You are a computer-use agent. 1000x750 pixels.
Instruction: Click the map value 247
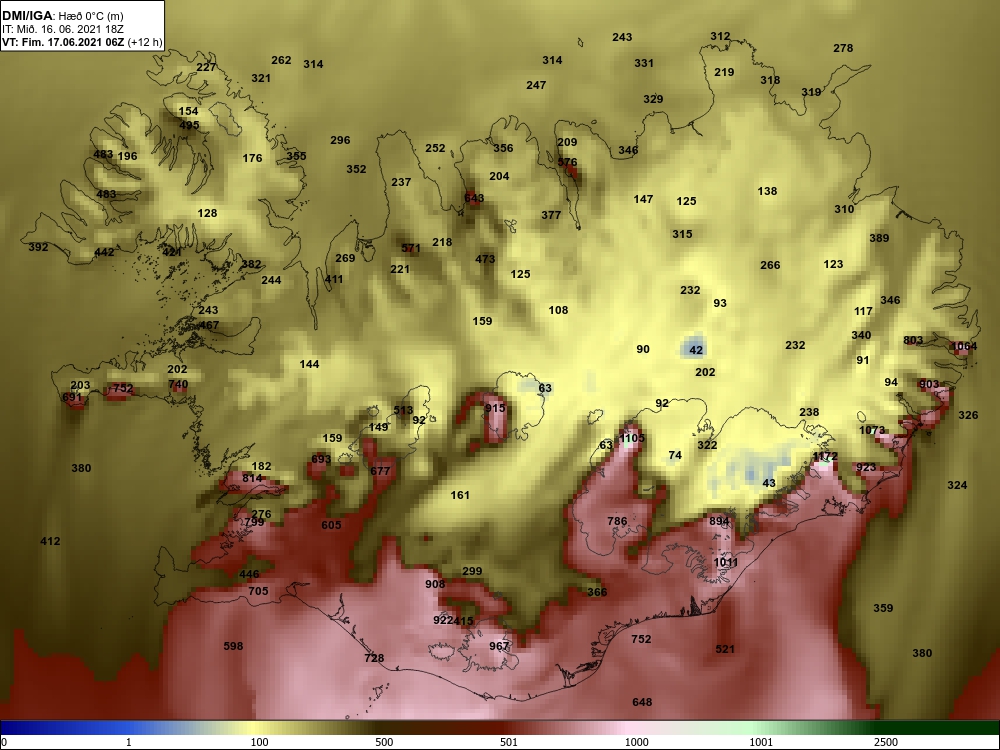click(536, 85)
